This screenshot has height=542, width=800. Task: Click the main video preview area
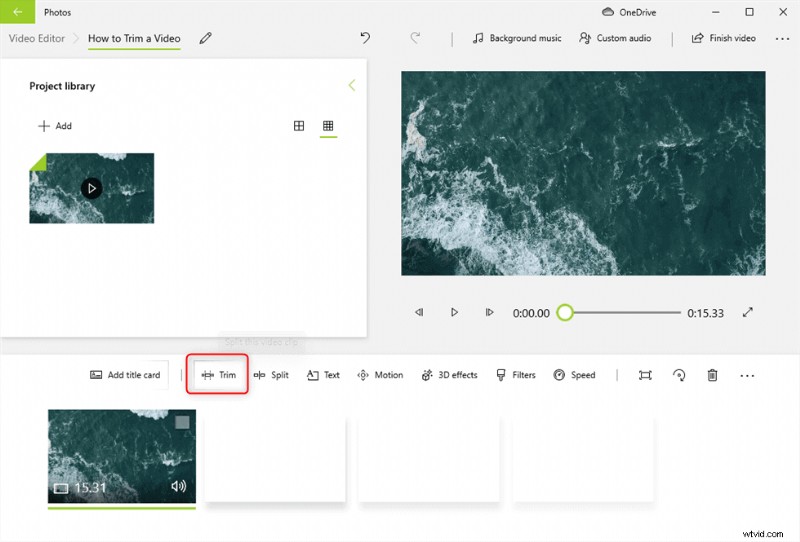(x=583, y=174)
